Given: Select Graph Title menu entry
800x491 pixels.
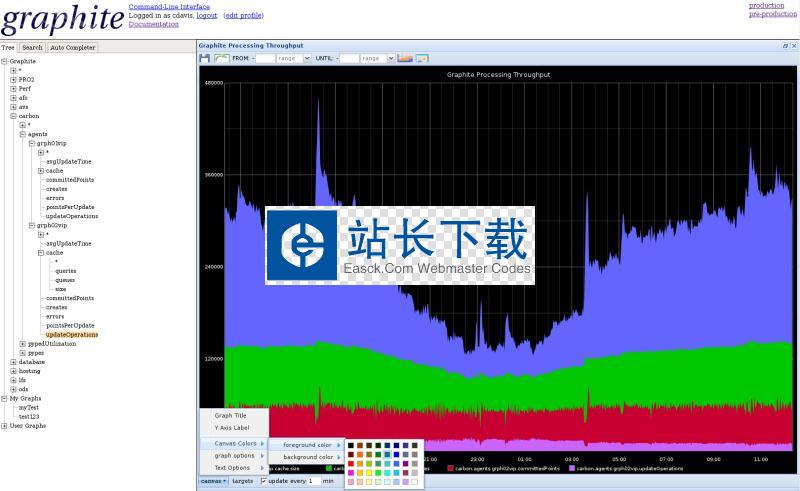Looking at the screenshot, I should 230,415.
